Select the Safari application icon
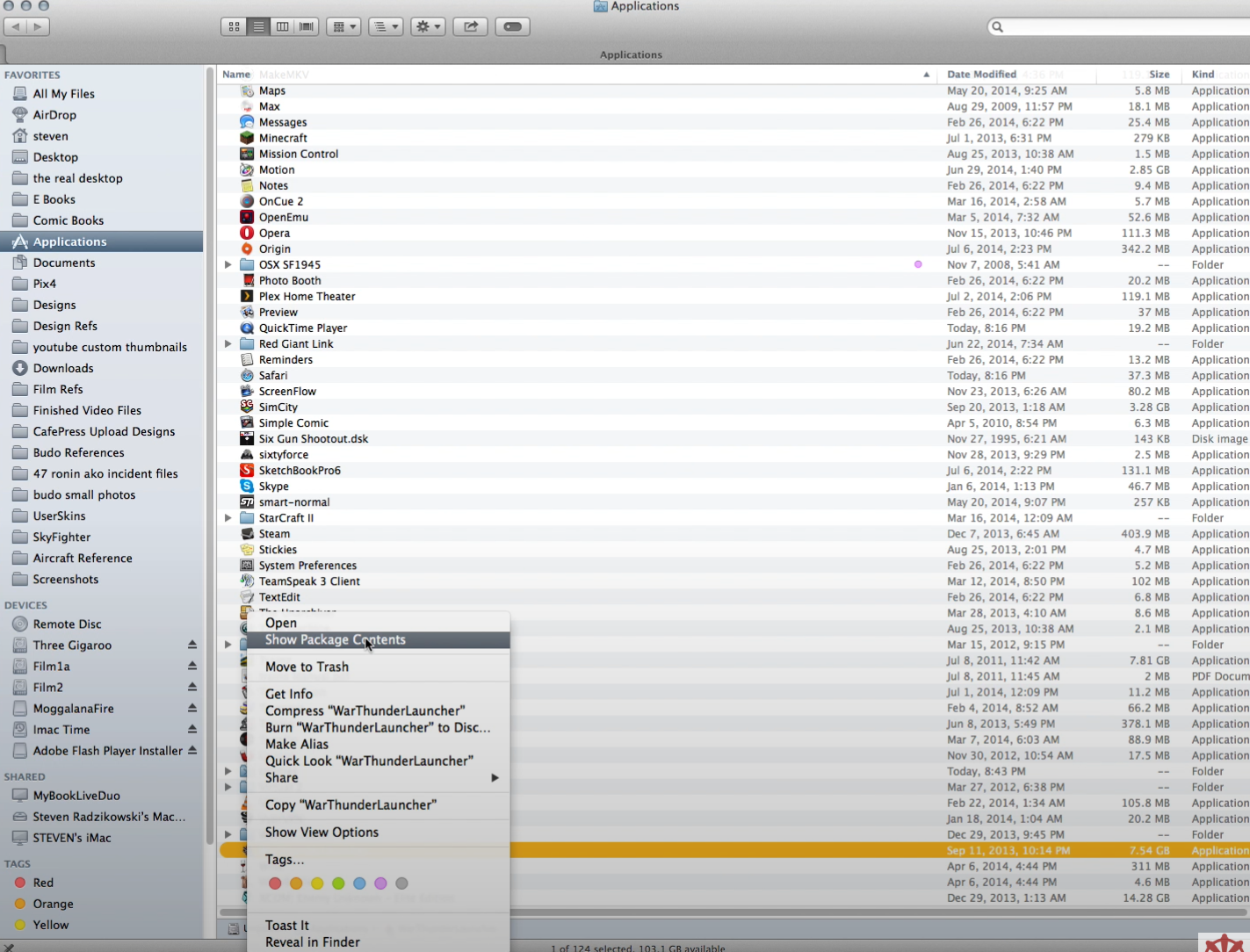The height and width of the screenshot is (952, 1250). point(247,375)
